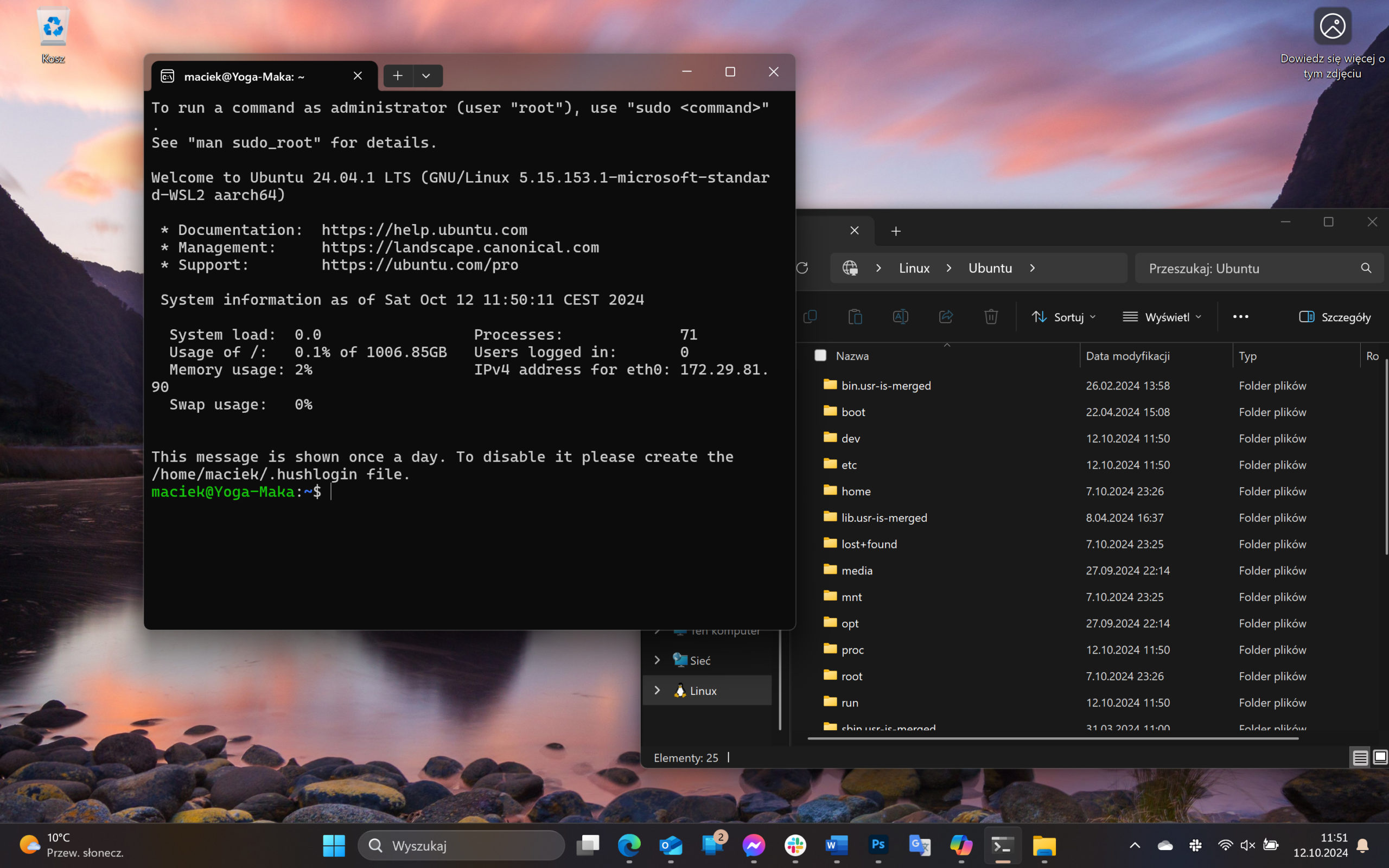Select the etc folder
The image size is (1389, 868).
click(x=849, y=464)
